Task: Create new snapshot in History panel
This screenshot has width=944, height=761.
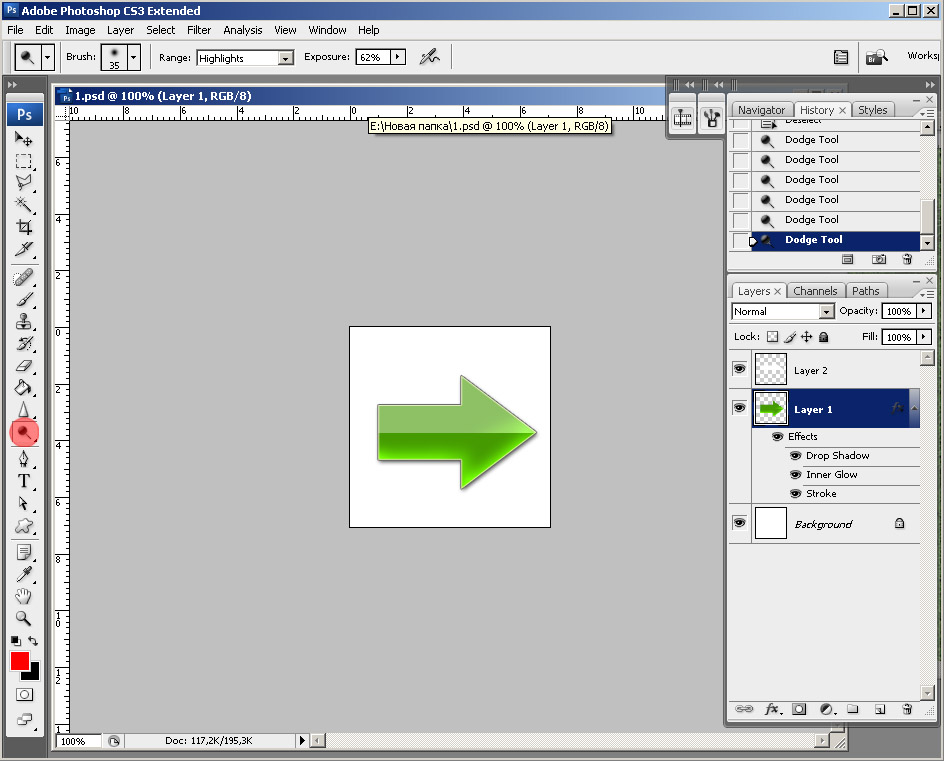Action: point(879,259)
